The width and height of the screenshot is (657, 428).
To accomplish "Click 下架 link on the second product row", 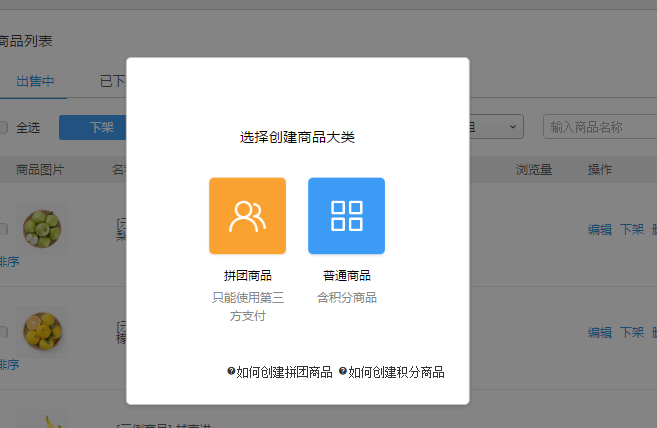I will [x=631, y=332].
